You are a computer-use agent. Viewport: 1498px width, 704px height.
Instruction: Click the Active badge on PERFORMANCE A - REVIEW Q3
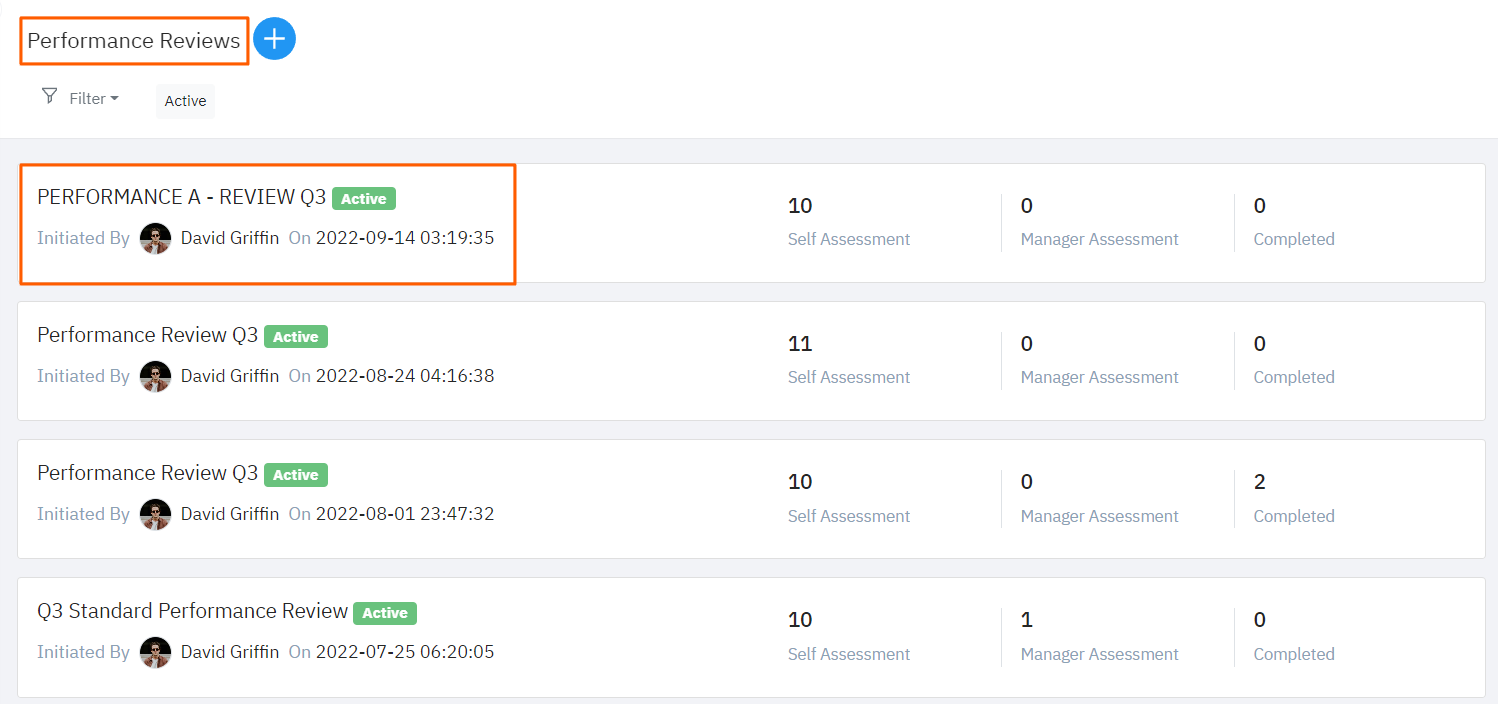pyautogui.click(x=363, y=198)
